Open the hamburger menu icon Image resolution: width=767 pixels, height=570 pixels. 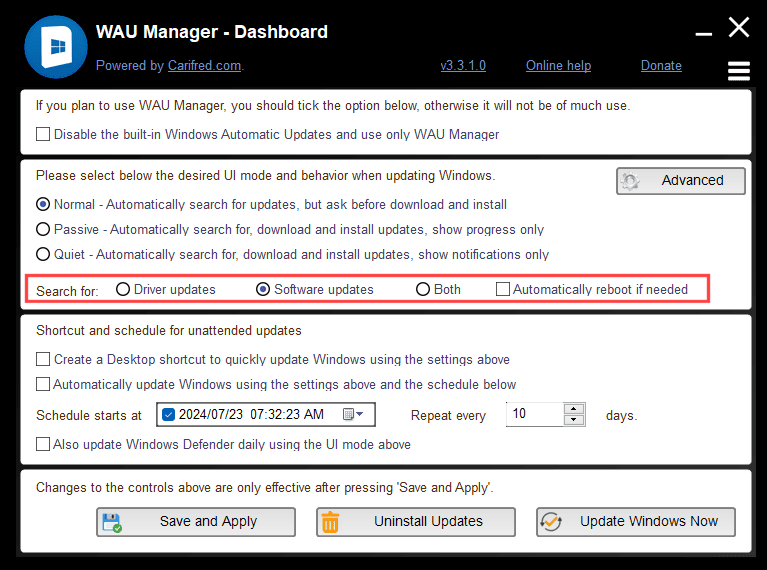coord(739,71)
